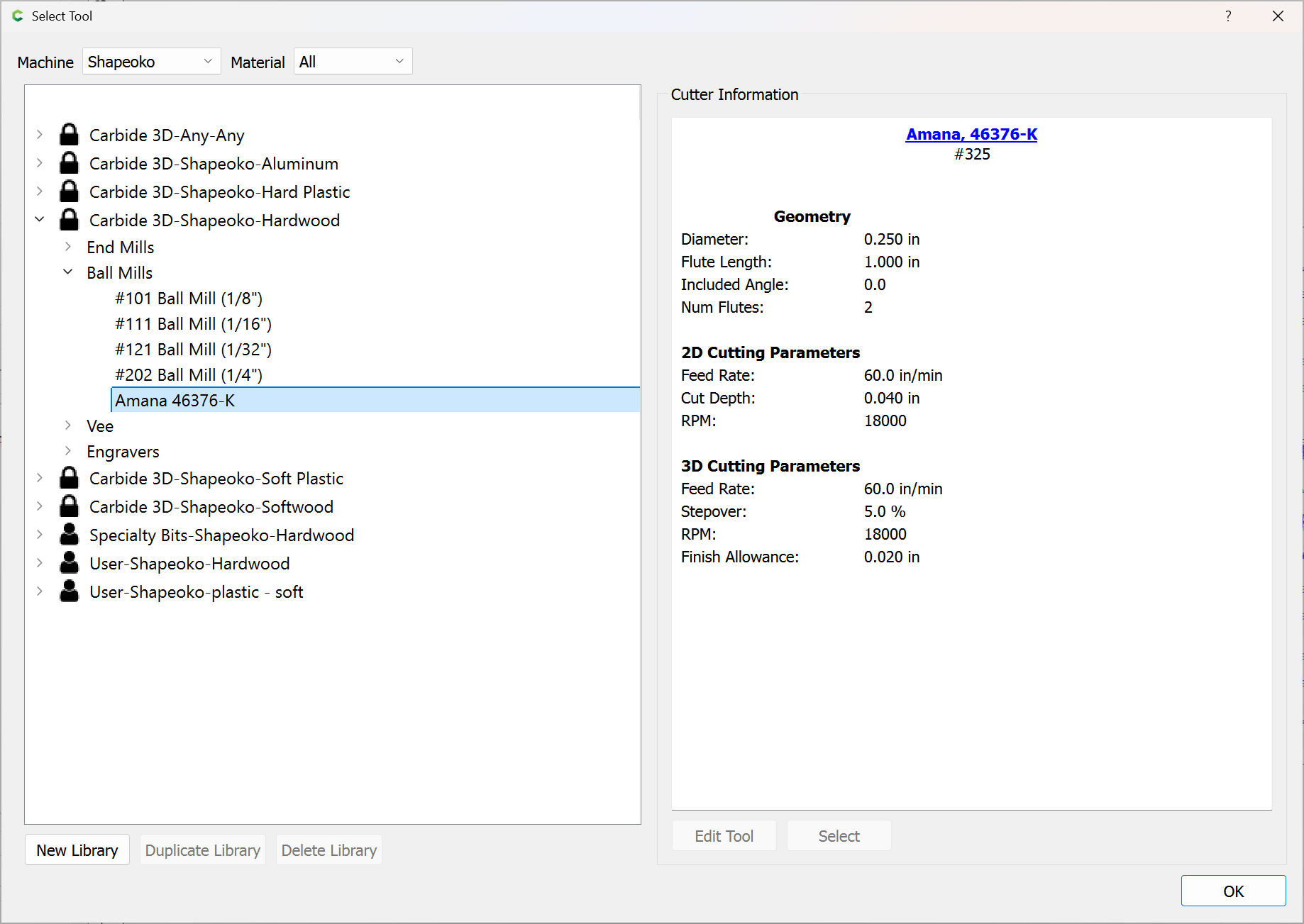Screen dimensions: 1304x924
Task: Click the Select button
Action: click(839, 836)
